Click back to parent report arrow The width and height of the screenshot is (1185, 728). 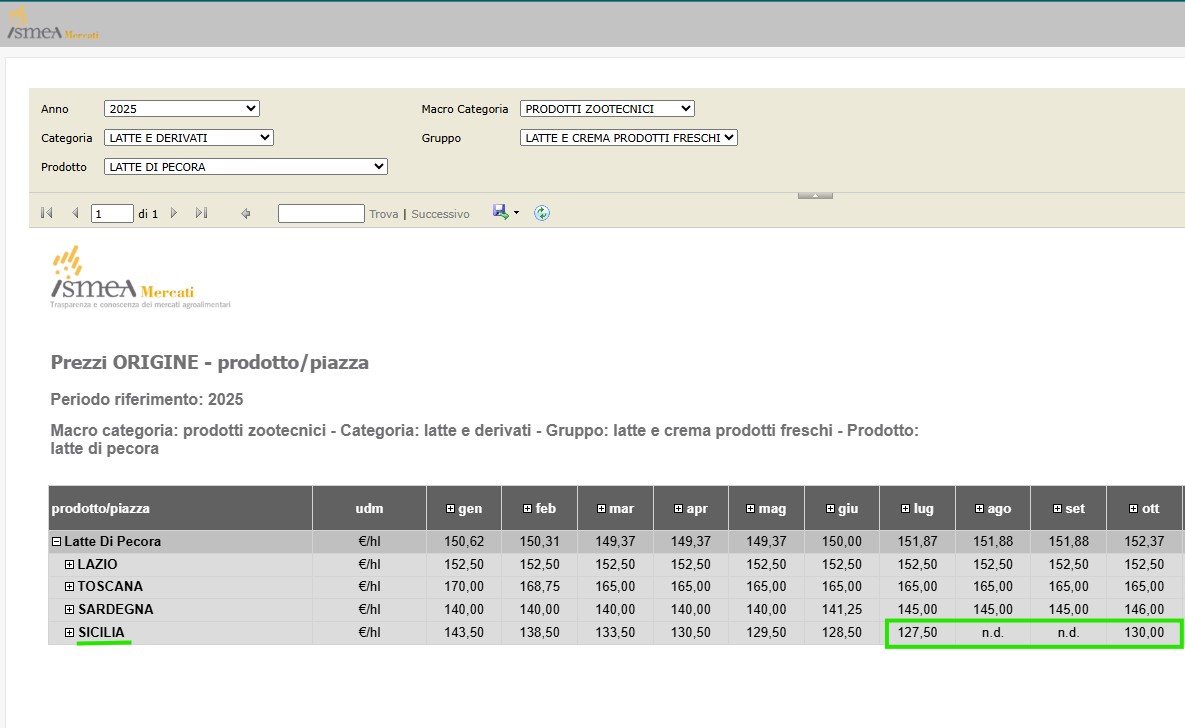(246, 214)
